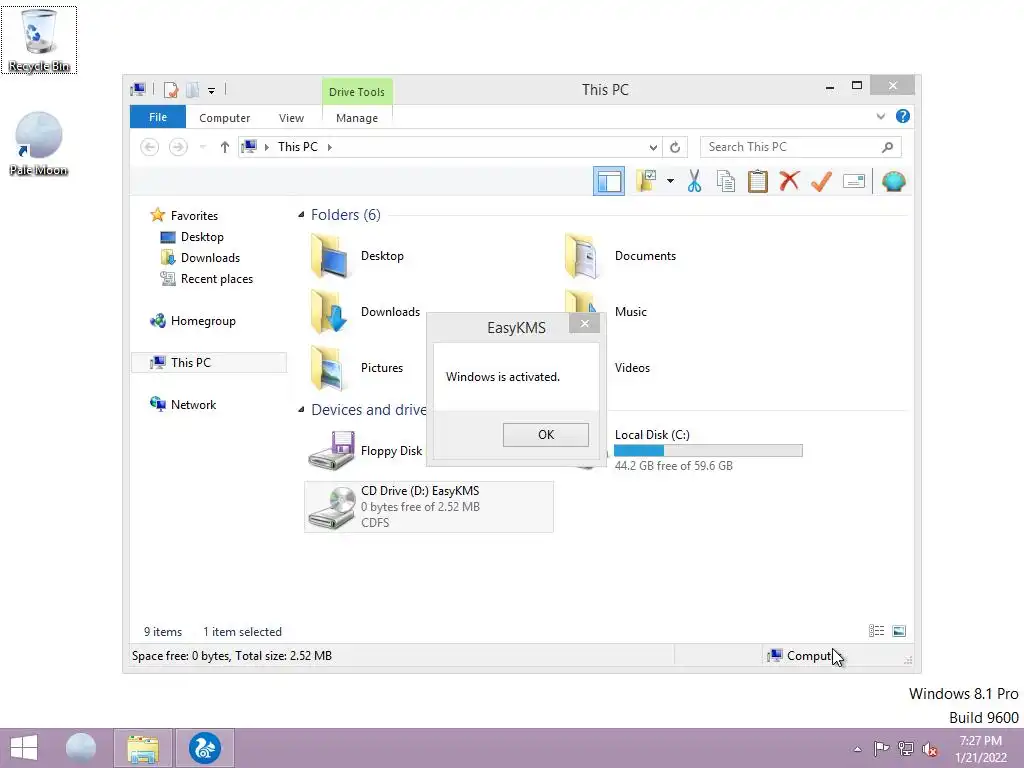
Task: Go back with the Back arrow
Action: coord(150,147)
